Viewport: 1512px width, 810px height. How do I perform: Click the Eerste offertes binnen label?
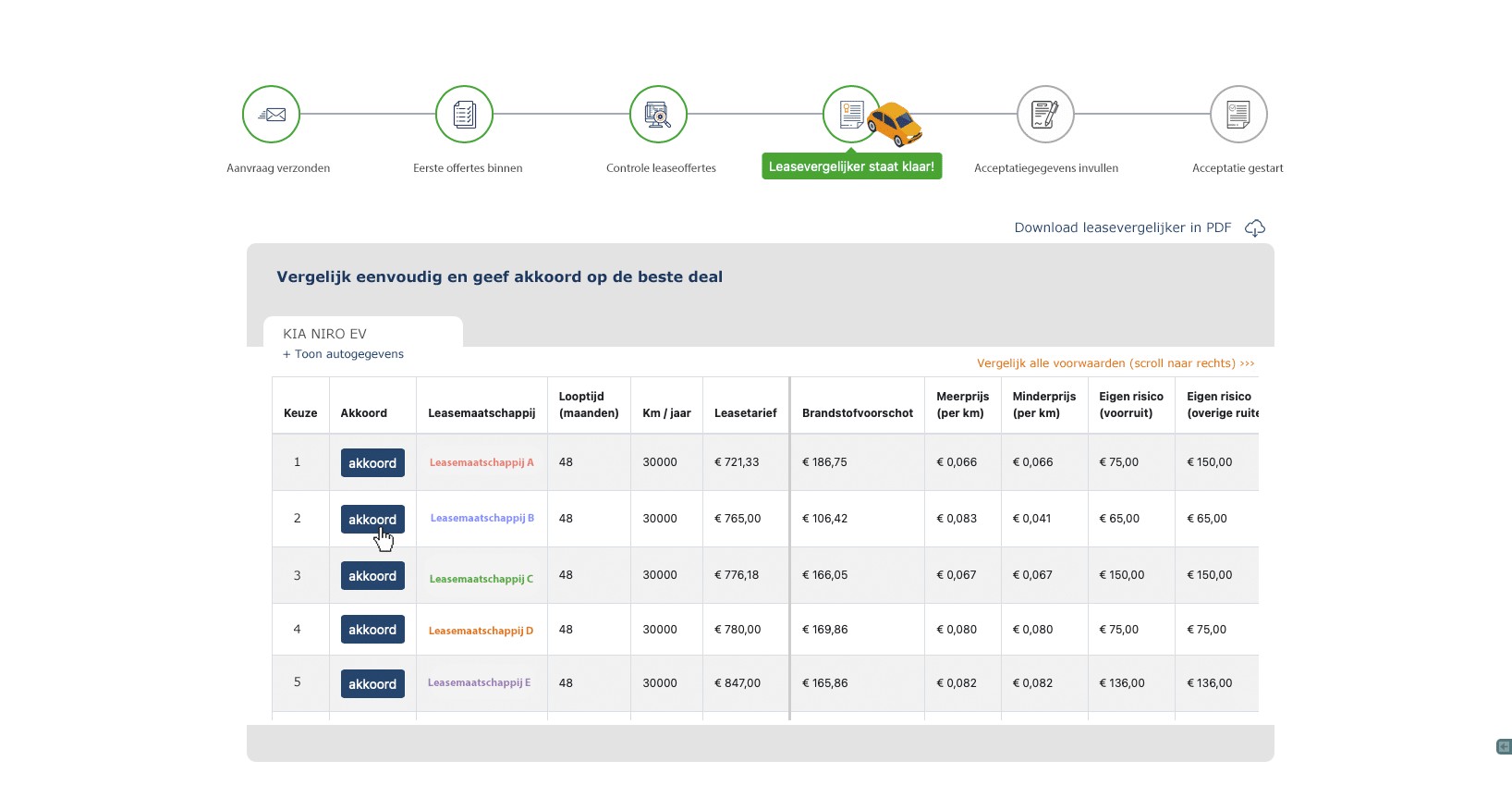tap(468, 168)
